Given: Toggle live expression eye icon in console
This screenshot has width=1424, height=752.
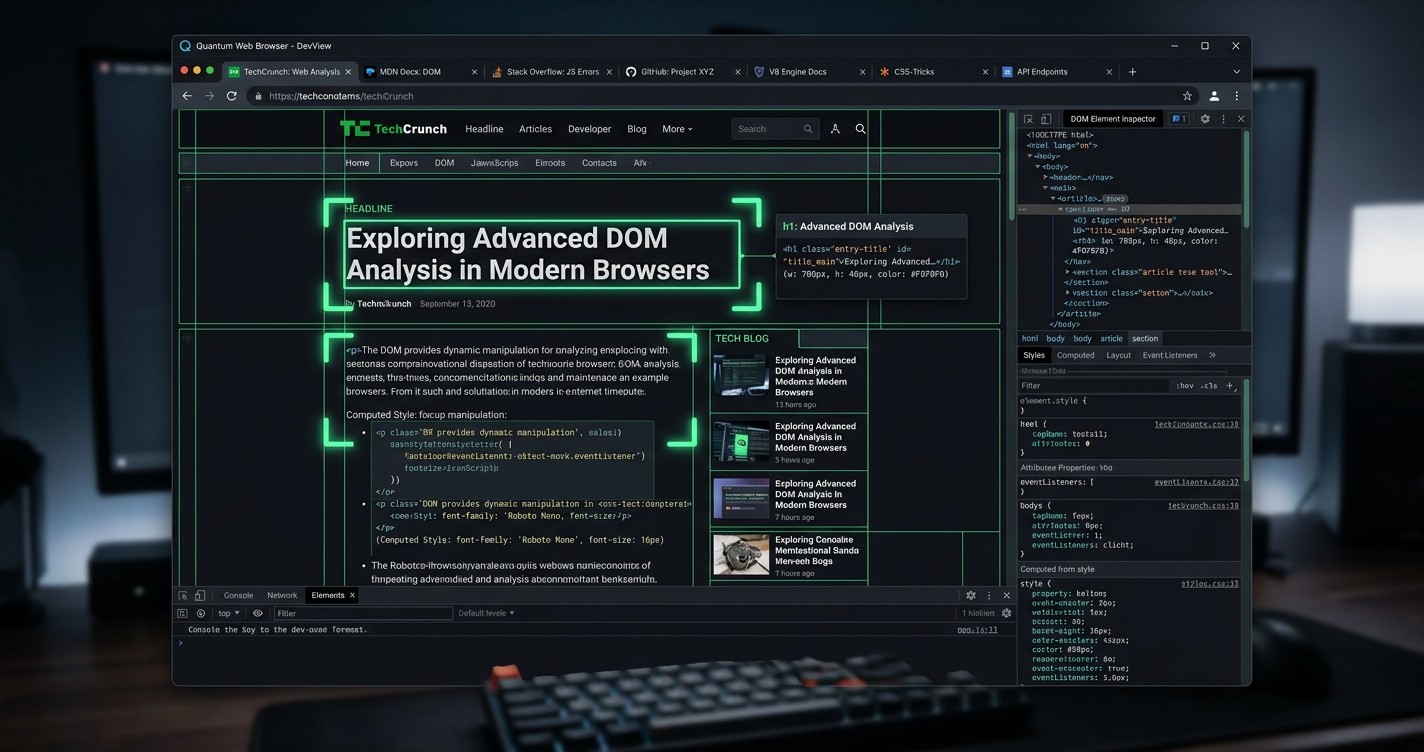Looking at the screenshot, I should click(257, 613).
